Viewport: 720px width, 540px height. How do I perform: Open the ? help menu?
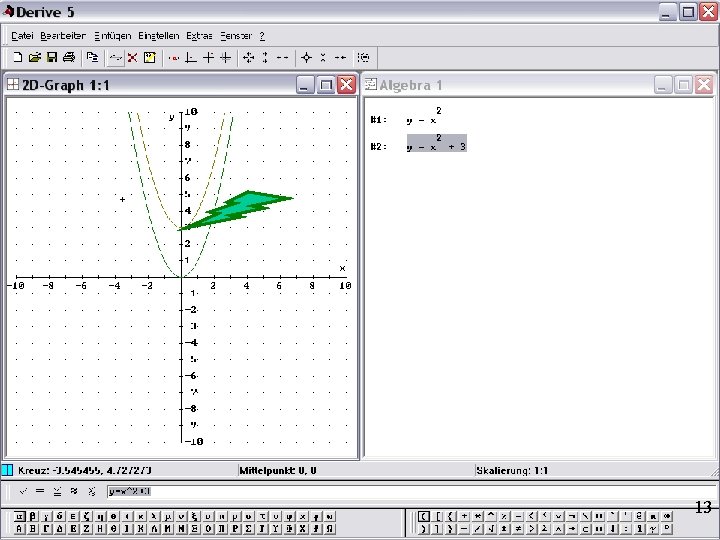[x=262, y=35]
